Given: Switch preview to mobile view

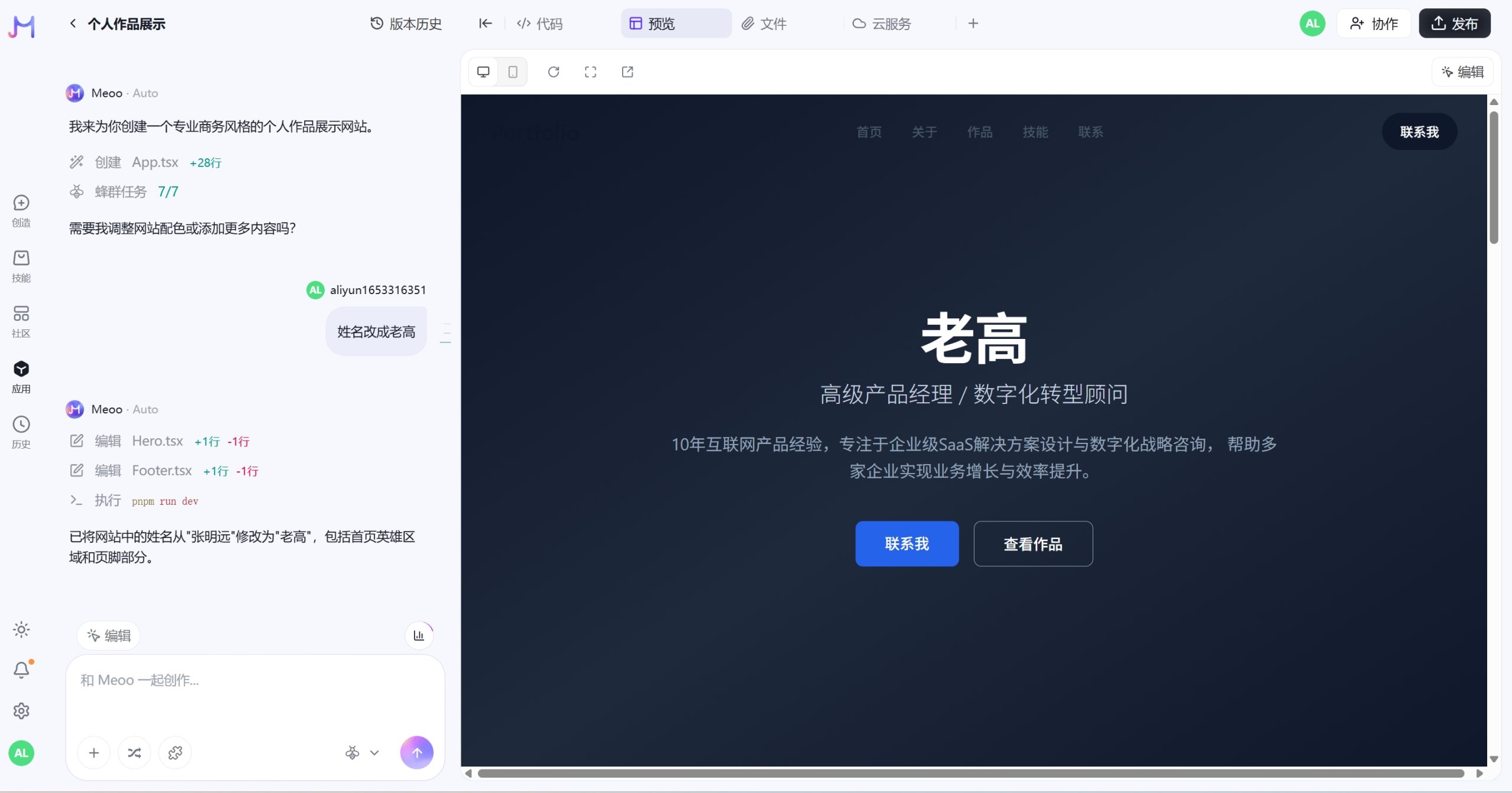Looking at the screenshot, I should pos(512,71).
